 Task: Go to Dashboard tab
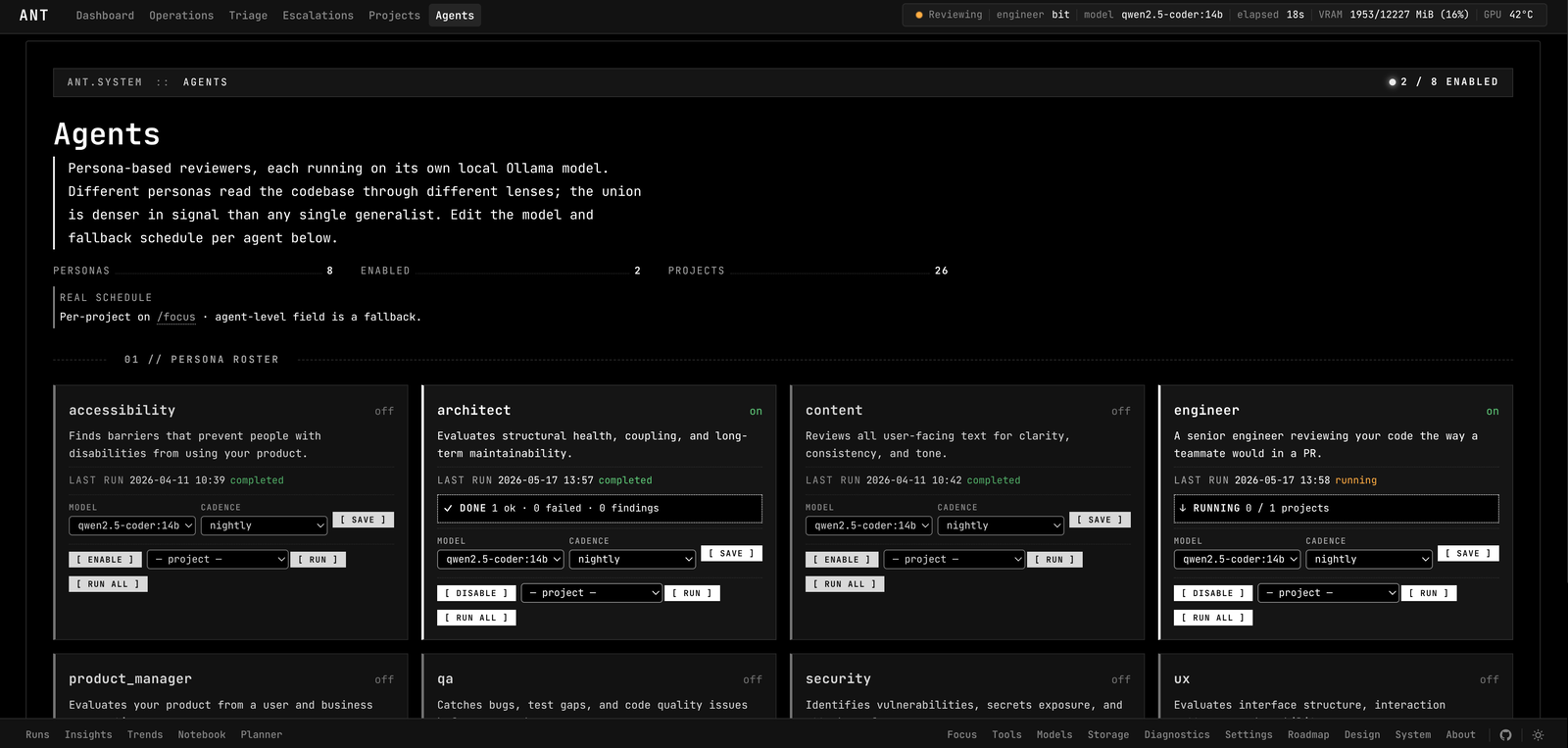point(105,16)
